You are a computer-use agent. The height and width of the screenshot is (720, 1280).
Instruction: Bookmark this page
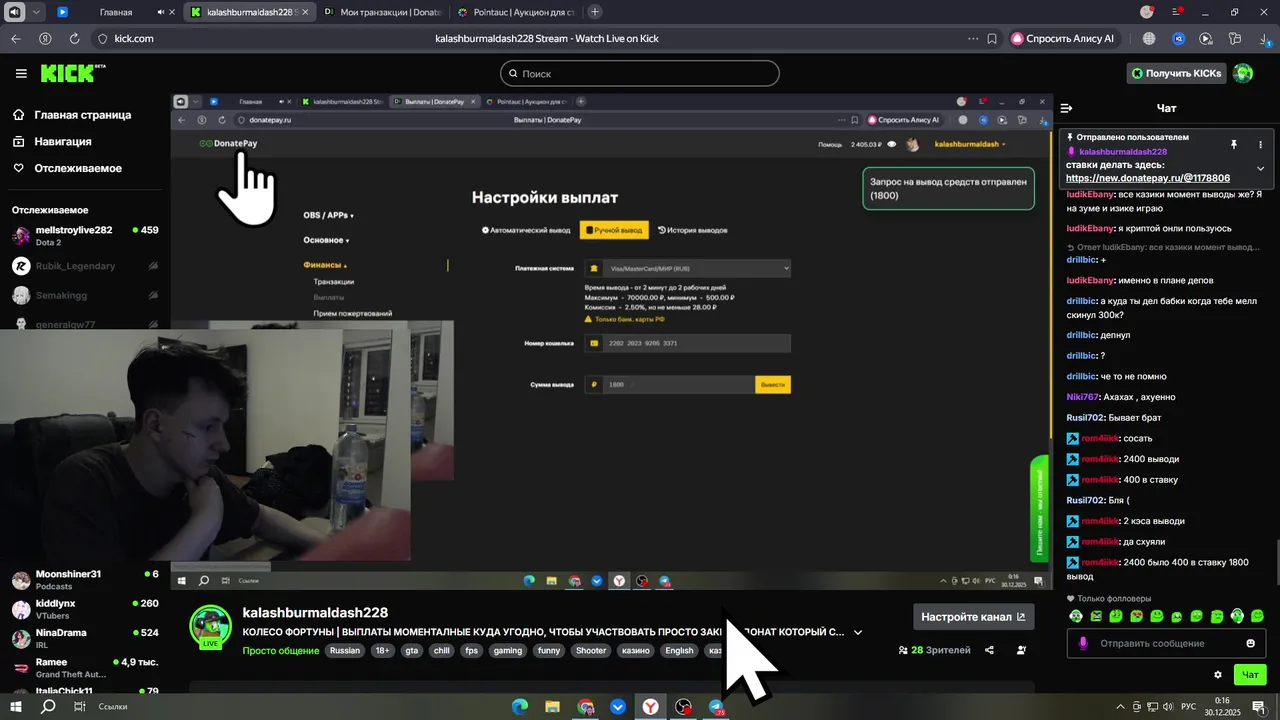point(992,38)
